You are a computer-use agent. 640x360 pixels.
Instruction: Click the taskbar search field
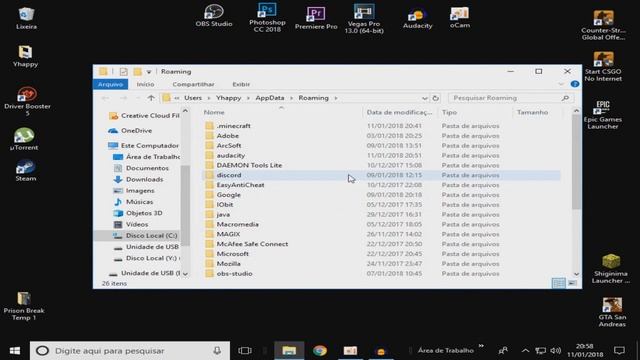click(130, 351)
